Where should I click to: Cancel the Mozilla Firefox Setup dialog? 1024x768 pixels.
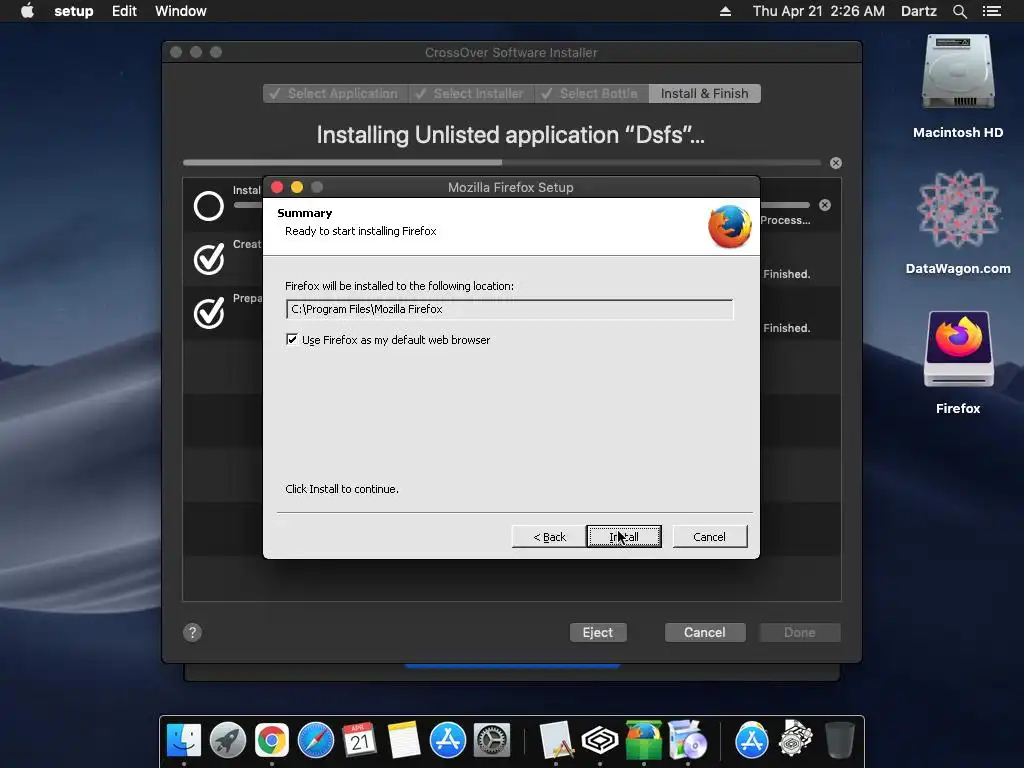[x=710, y=537]
